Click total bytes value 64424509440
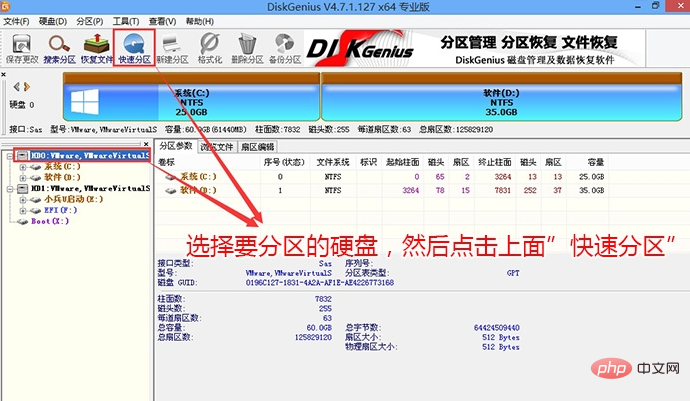 [496, 327]
